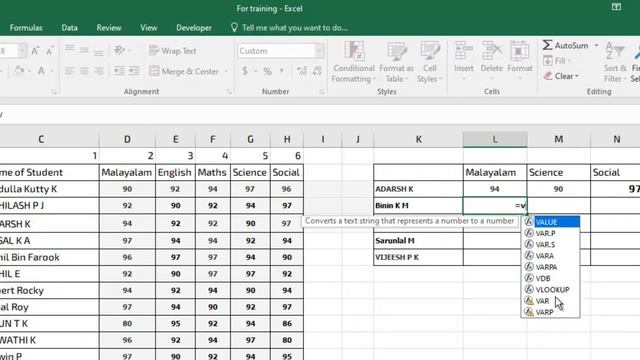Click the Binin K M cell
The width and height of the screenshot is (640, 360).
pos(418,206)
